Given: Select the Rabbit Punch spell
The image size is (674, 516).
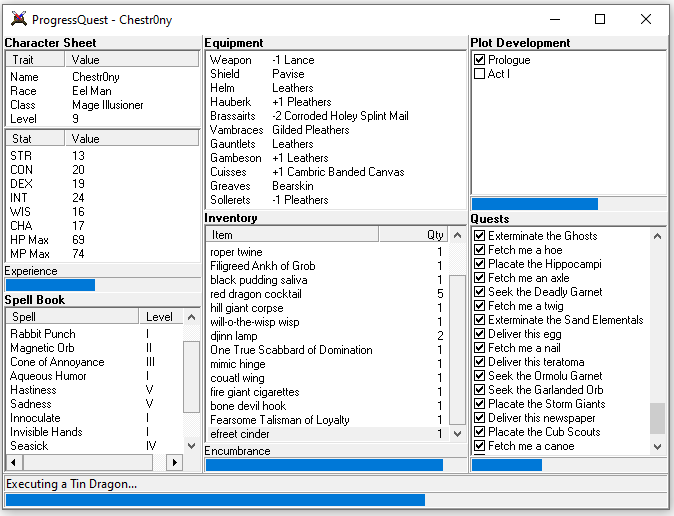Looking at the screenshot, I should coord(95,334).
